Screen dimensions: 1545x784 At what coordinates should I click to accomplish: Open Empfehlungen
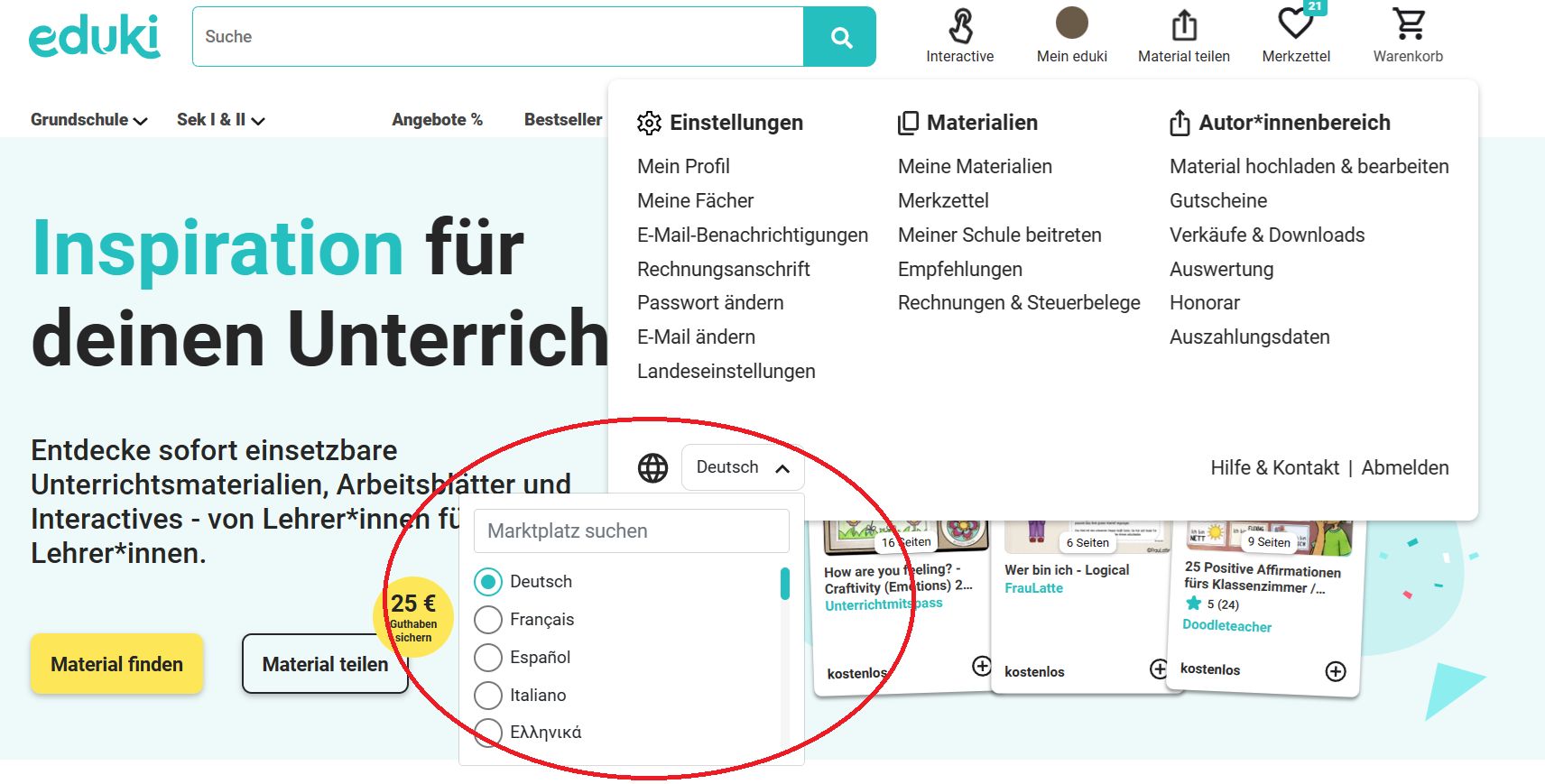coord(960,270)
